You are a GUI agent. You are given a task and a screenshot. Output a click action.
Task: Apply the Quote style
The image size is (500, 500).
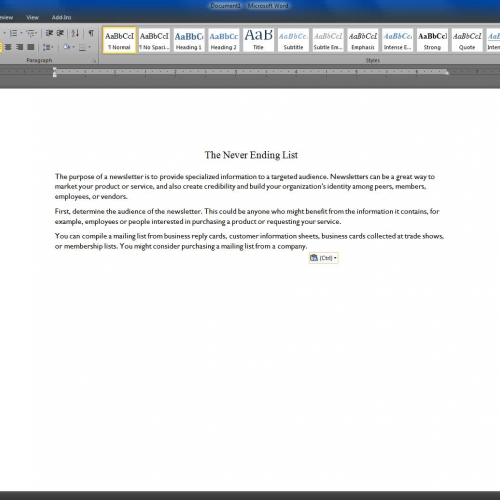point(467,40)
